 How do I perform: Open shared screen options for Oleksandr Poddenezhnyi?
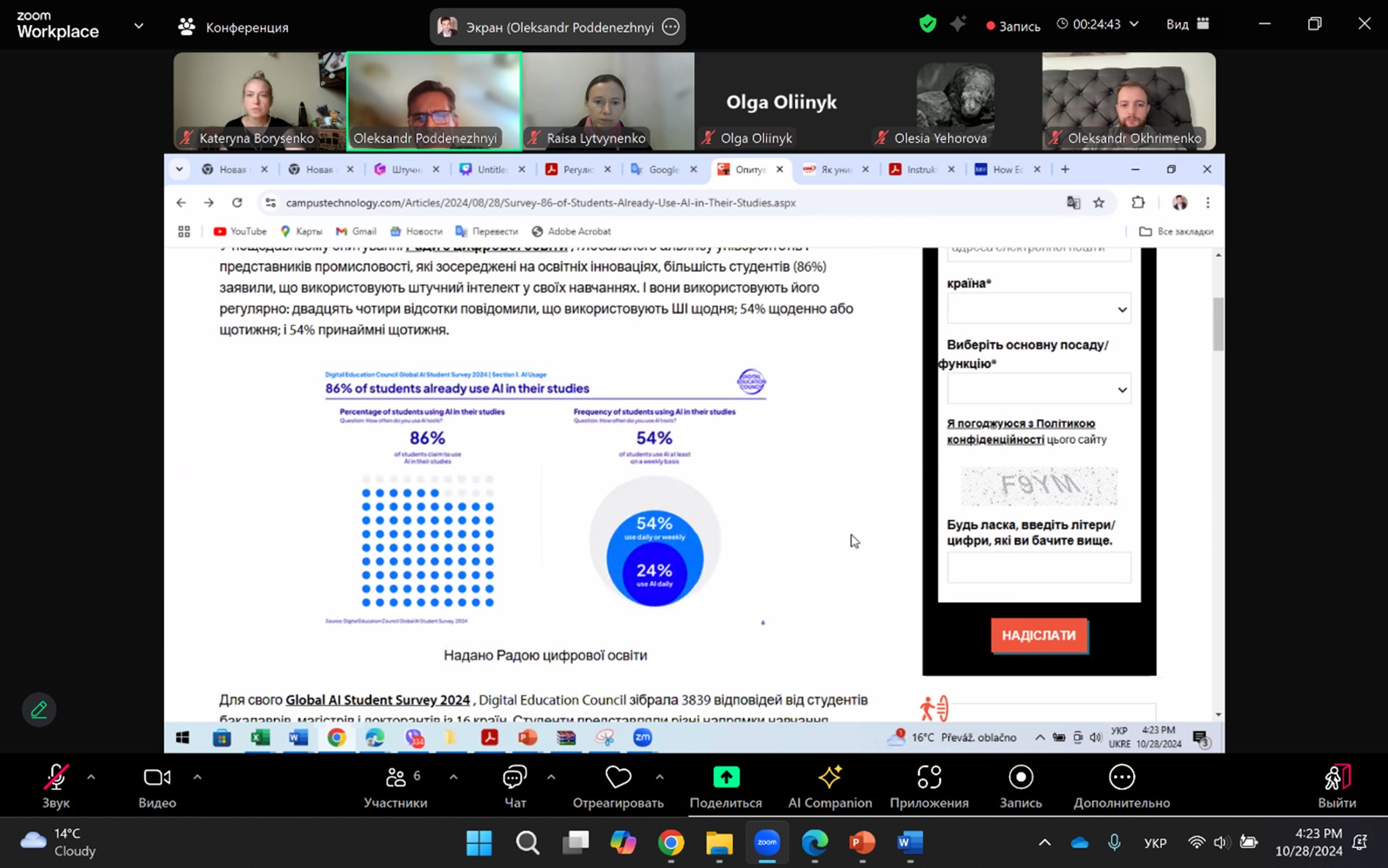pyautogui.click(x=671, y=27)
